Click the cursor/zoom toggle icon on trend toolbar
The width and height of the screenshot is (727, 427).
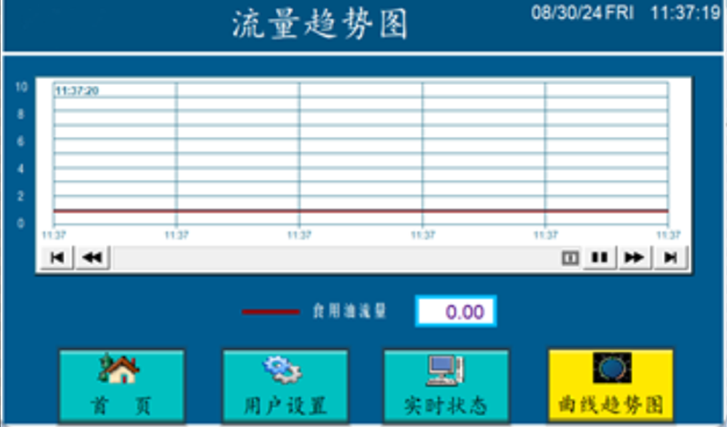coord(570,257)
